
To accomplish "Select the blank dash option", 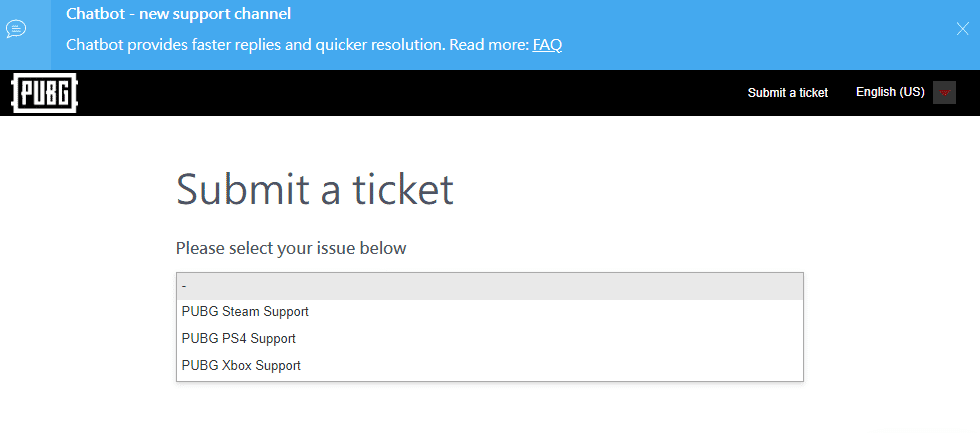I will 489,286.
